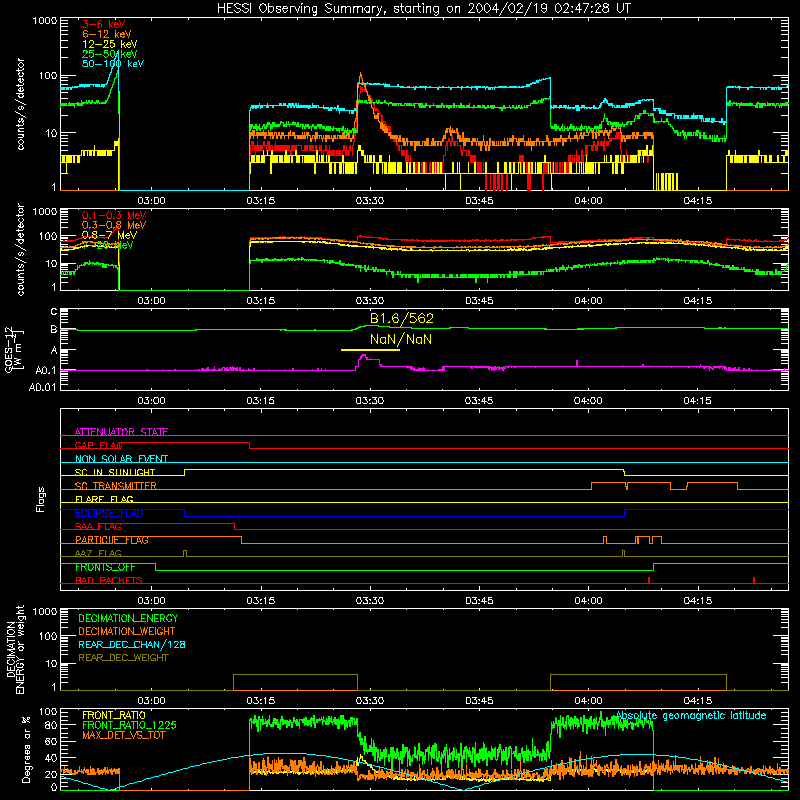
Task: Click the DECIMATION_WEIGHT legend label
Action: pos(127,631)
